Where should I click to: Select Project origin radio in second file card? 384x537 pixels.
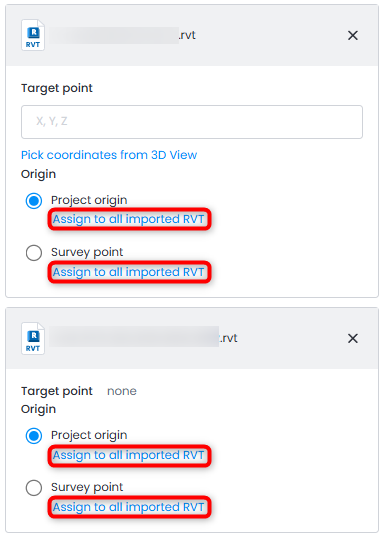(x=34, y=436)
